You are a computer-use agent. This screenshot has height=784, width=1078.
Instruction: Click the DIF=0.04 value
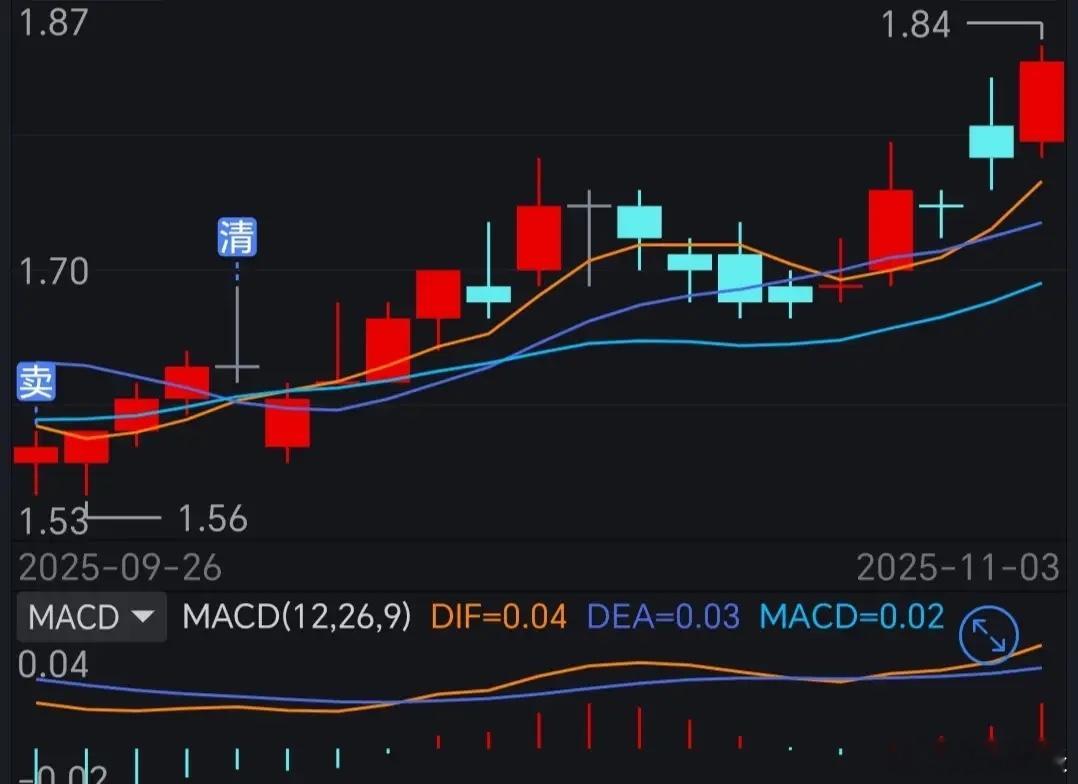498,616
